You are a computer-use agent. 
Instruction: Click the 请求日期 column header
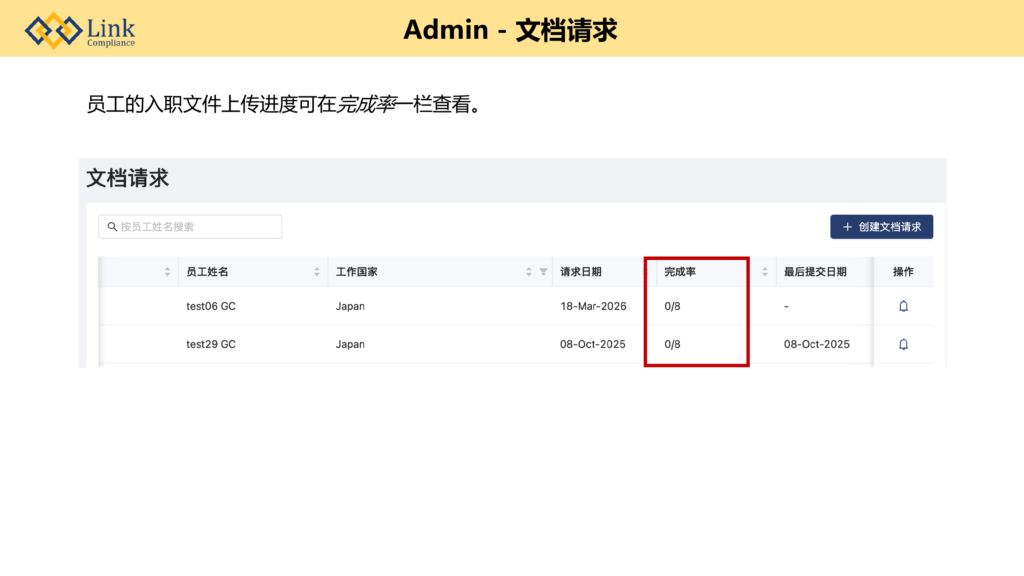coord(581,272)
